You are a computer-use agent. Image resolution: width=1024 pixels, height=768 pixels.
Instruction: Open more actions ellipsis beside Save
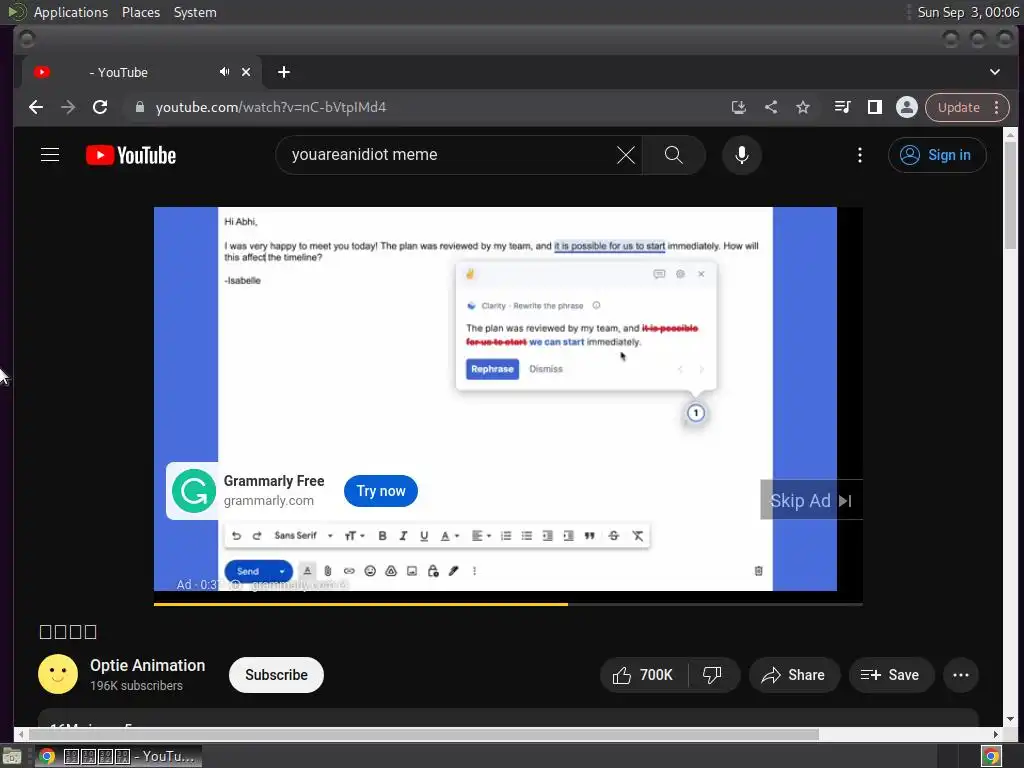pyautogui.click(x=961, y=675)
